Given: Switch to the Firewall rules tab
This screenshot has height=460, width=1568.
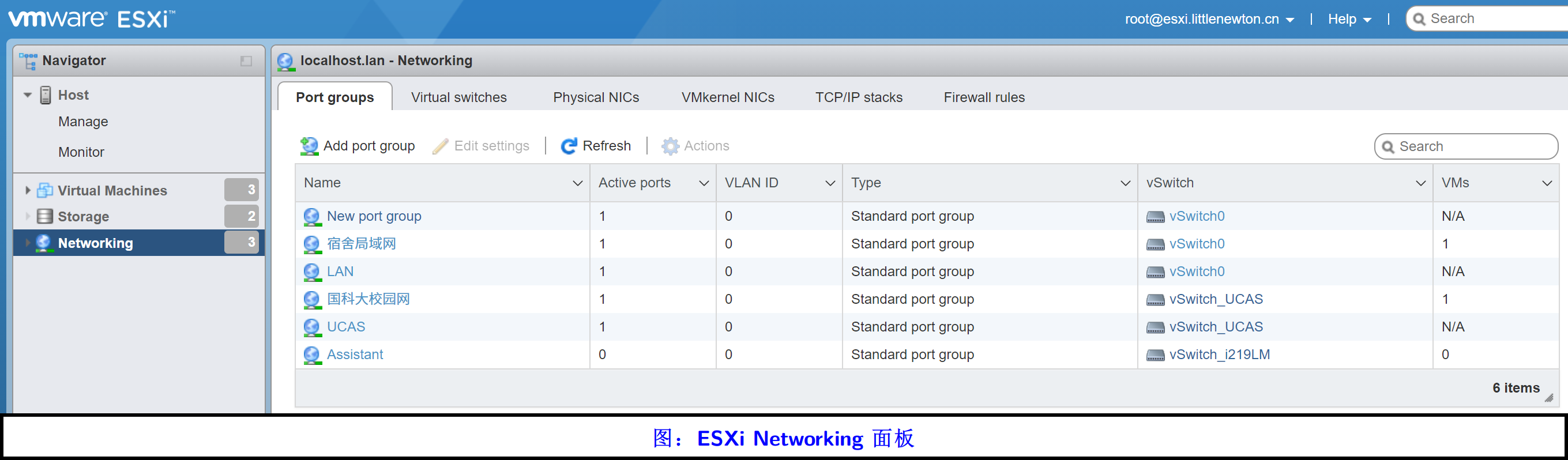Looking at the screenshot, I should (984, 97).
